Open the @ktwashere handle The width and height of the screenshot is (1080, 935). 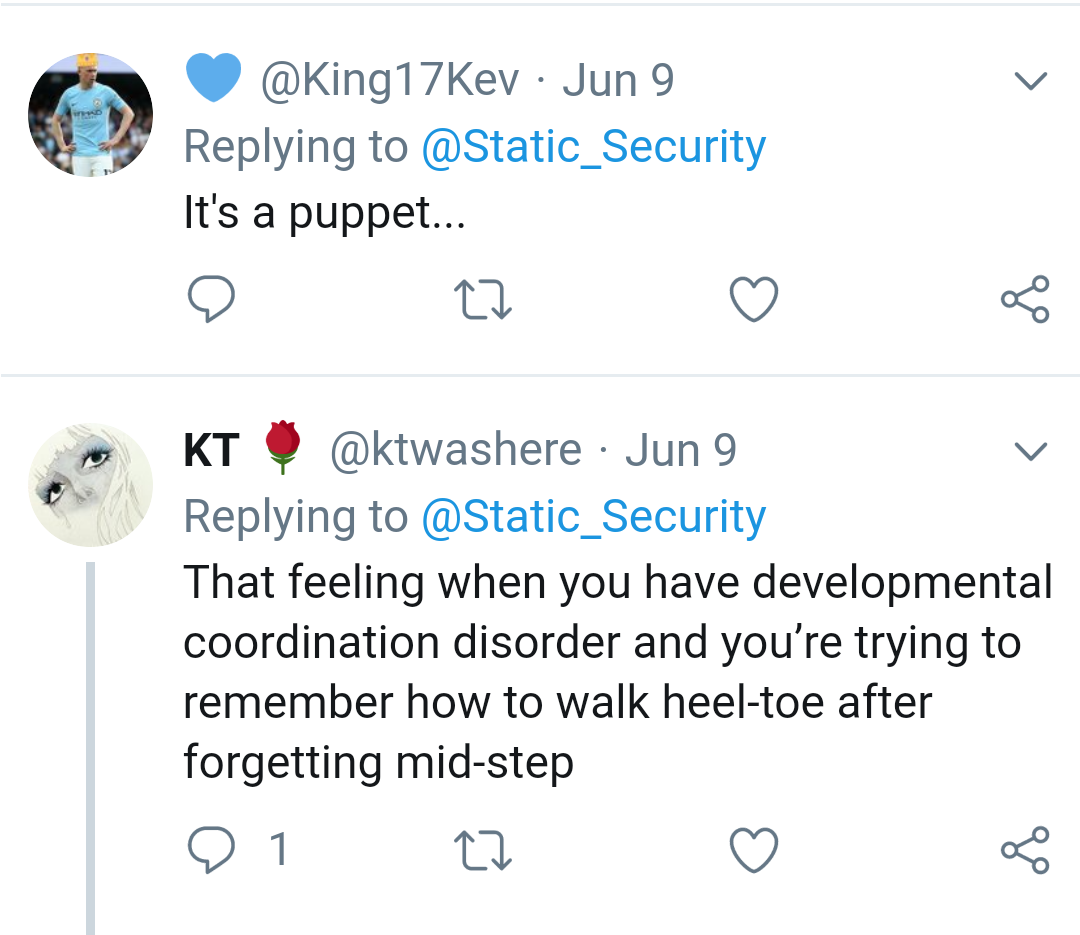pos(454,451)
